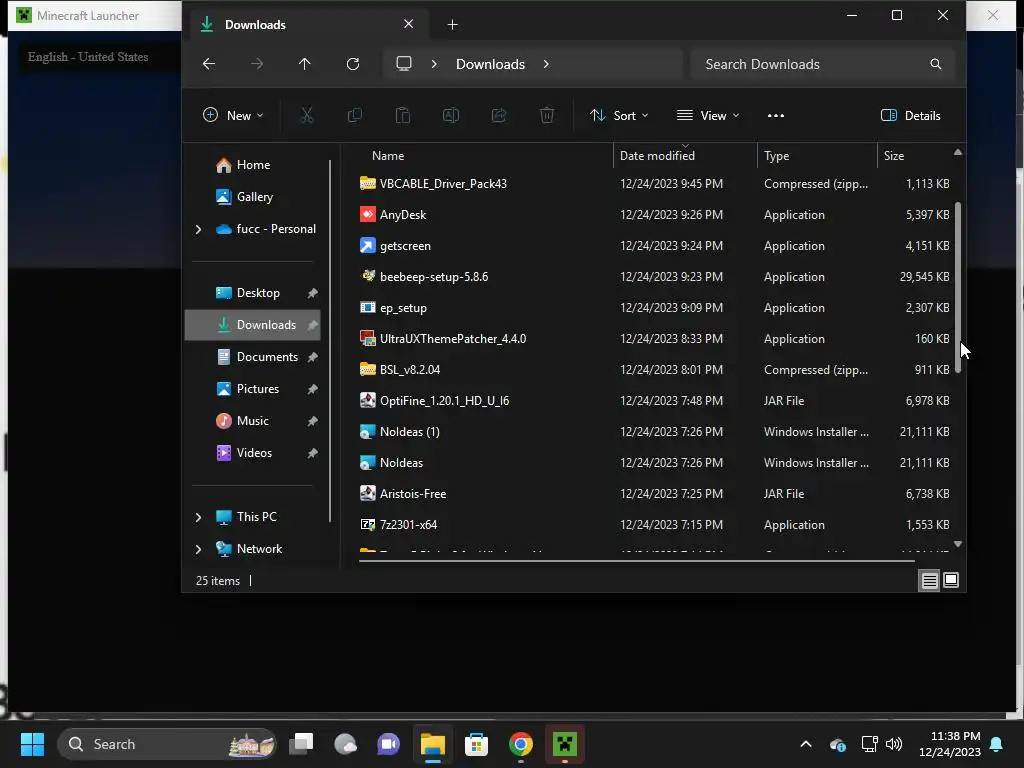Viewport: 1024px width, 768px height.
Task: Click the Rename toolbar icon
Action: click(451, 116)
